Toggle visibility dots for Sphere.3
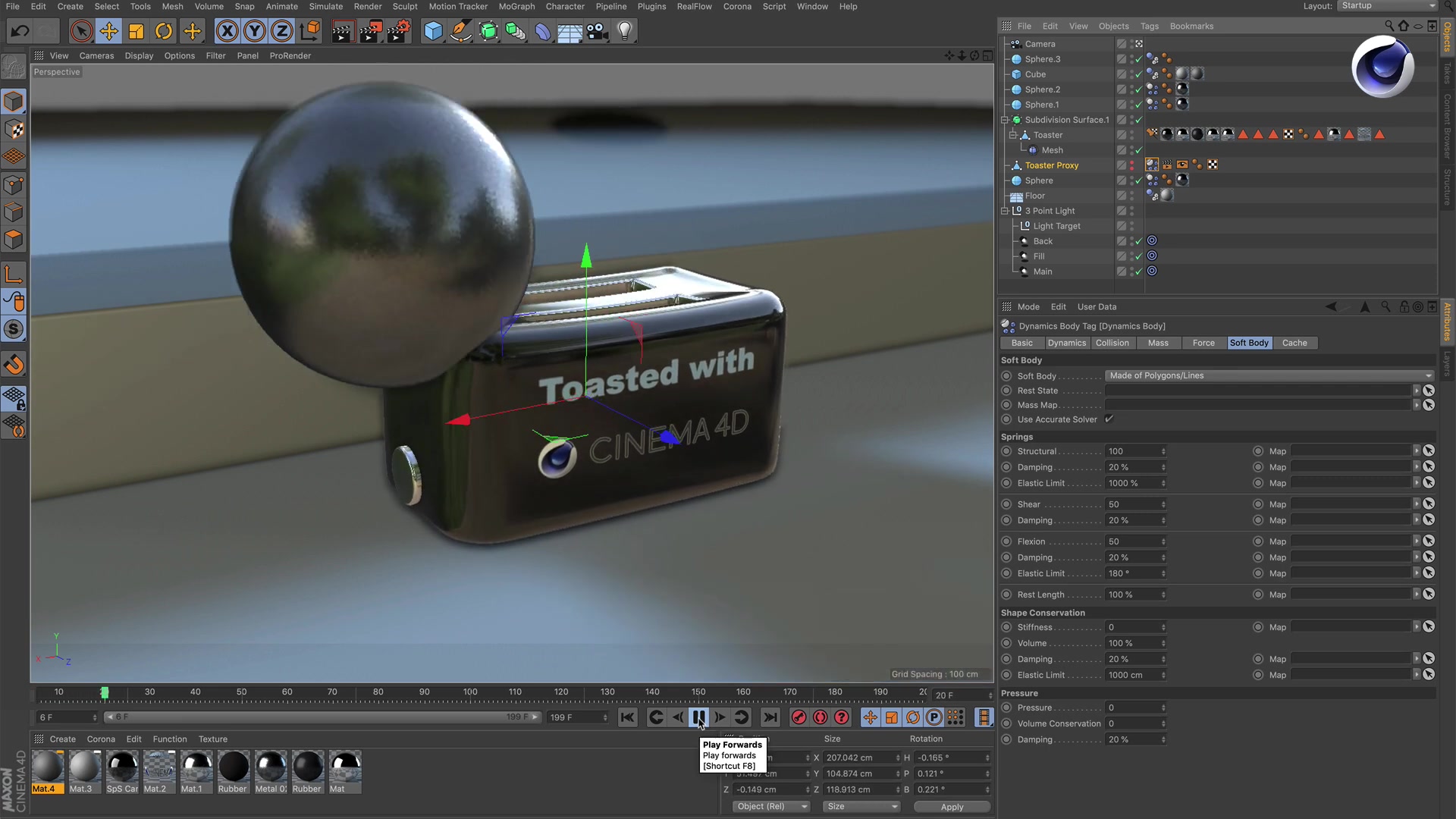This screenshot has height=819, width=1456. coord(1131,59)
